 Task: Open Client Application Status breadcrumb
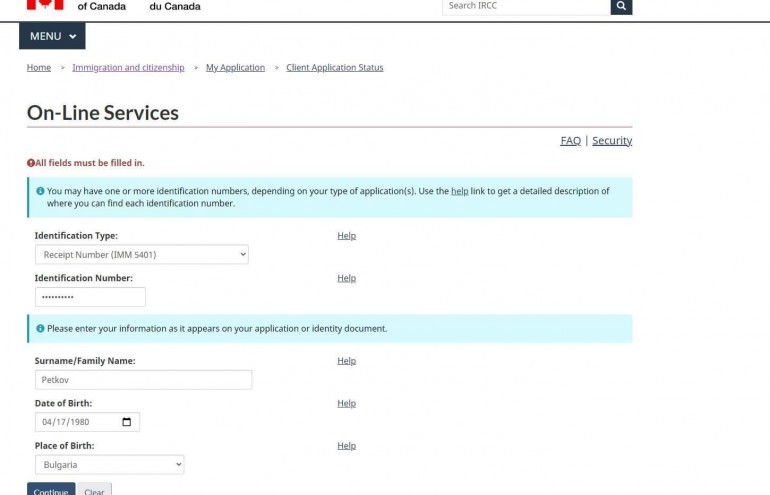click(334, 68)
